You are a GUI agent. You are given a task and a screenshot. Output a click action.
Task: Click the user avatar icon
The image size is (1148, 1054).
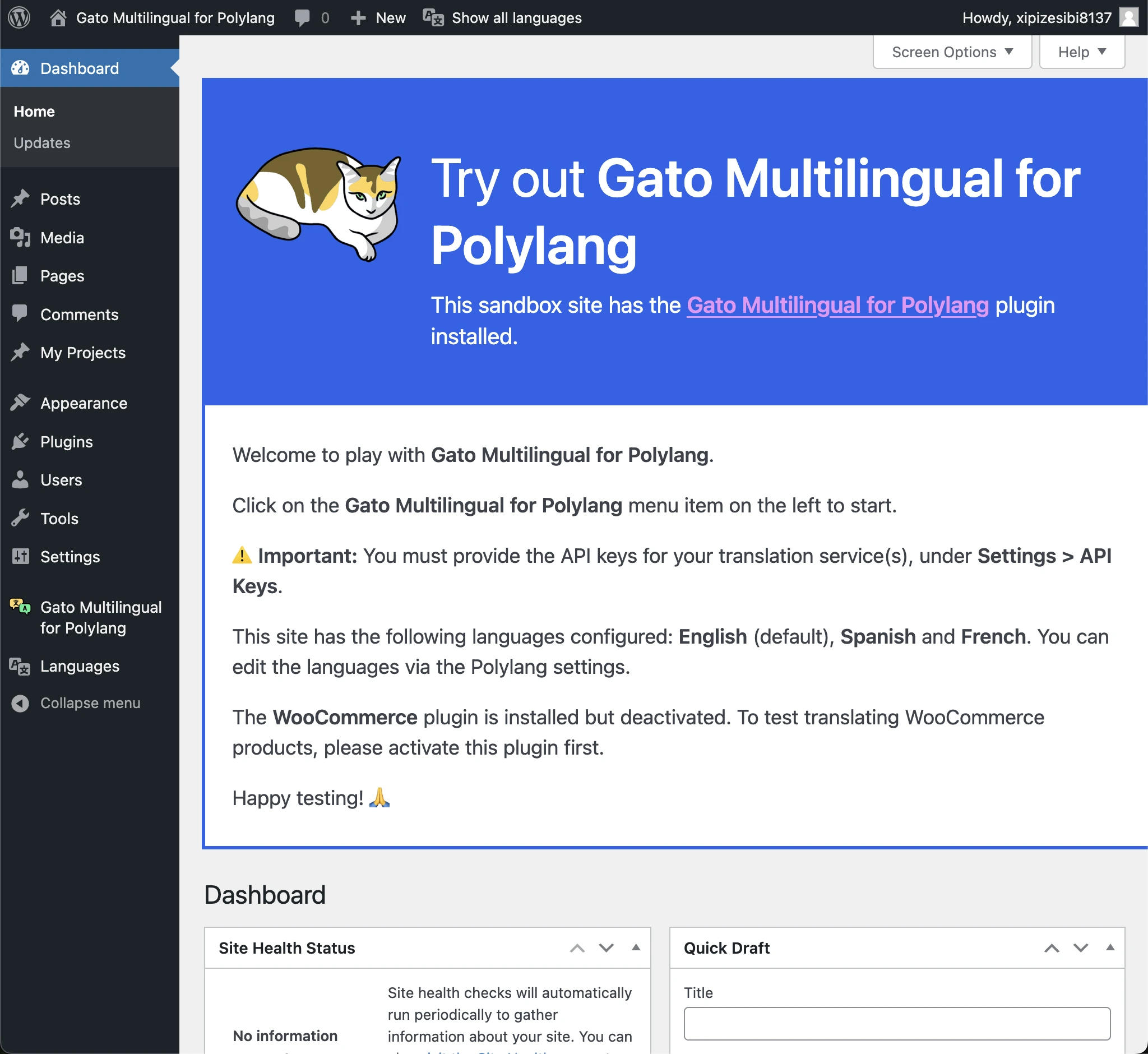[1128, 18]
